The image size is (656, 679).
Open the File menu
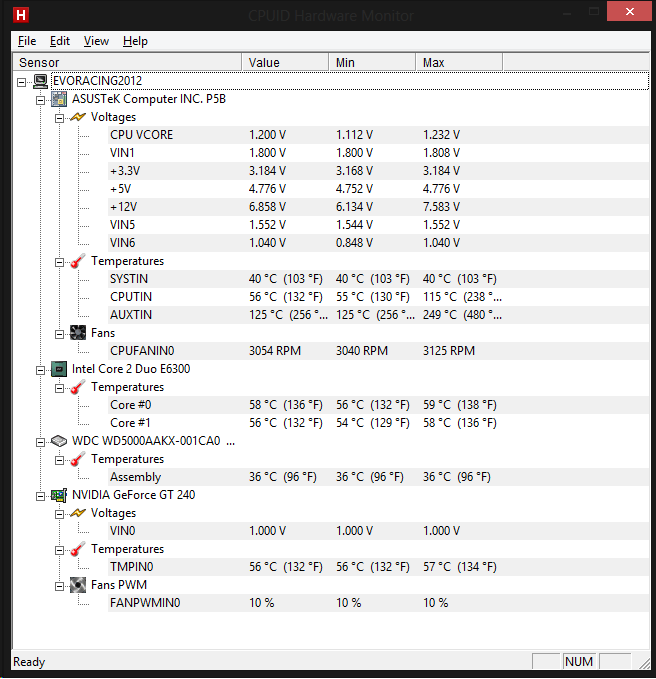click(x=27, y=41)
